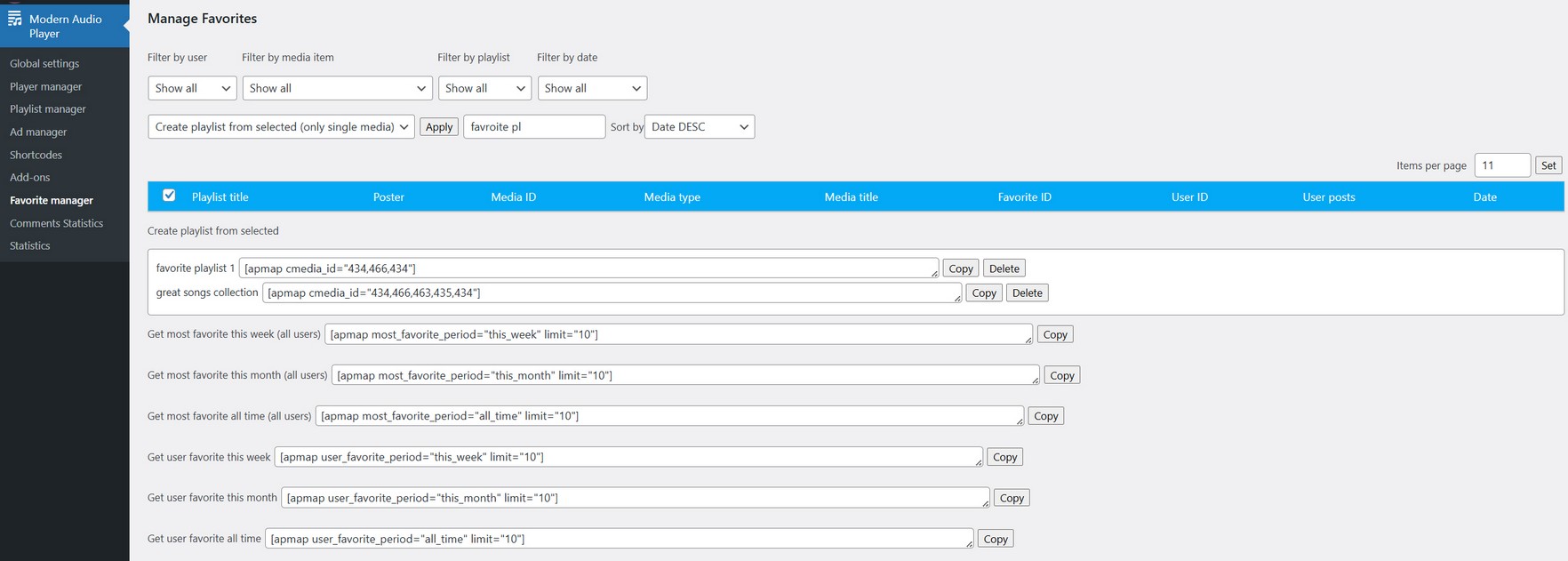Focus the Items per page input field
The width and height of the screenshot is (1568, 561).
[1501, 165]
